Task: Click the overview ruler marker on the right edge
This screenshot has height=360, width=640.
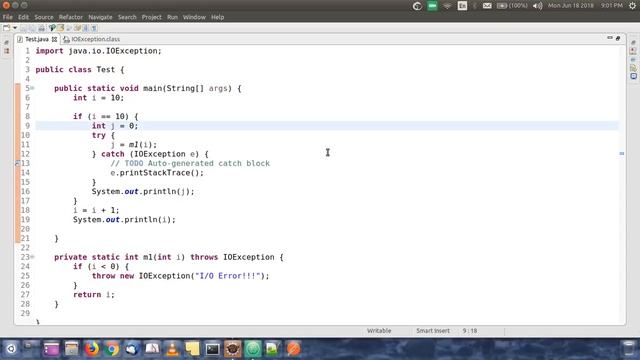Action: [x=622, y=153]
